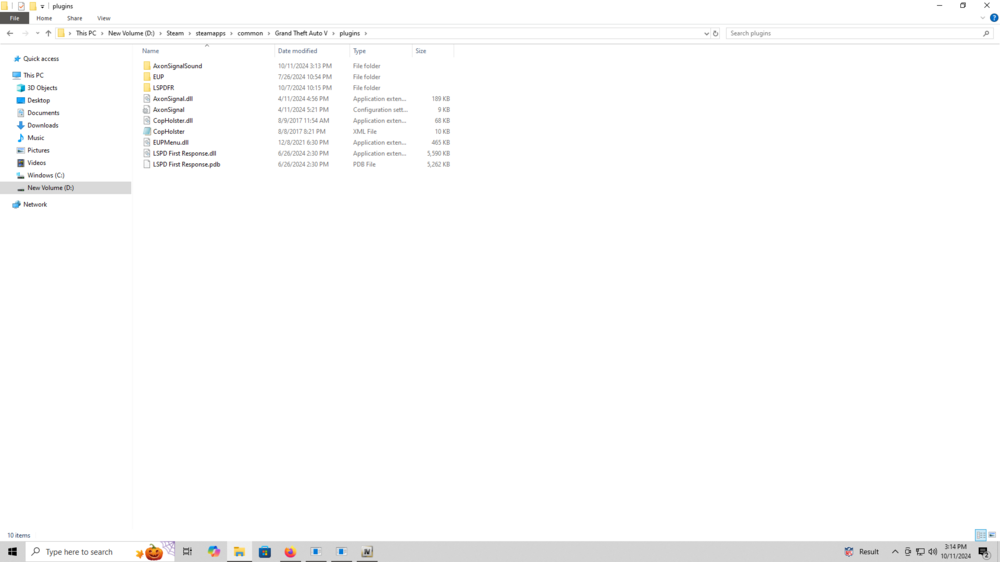Screen dimensions: 1000x562
Task: Select the EUP folder icon
Action: (x=147, y=77)
